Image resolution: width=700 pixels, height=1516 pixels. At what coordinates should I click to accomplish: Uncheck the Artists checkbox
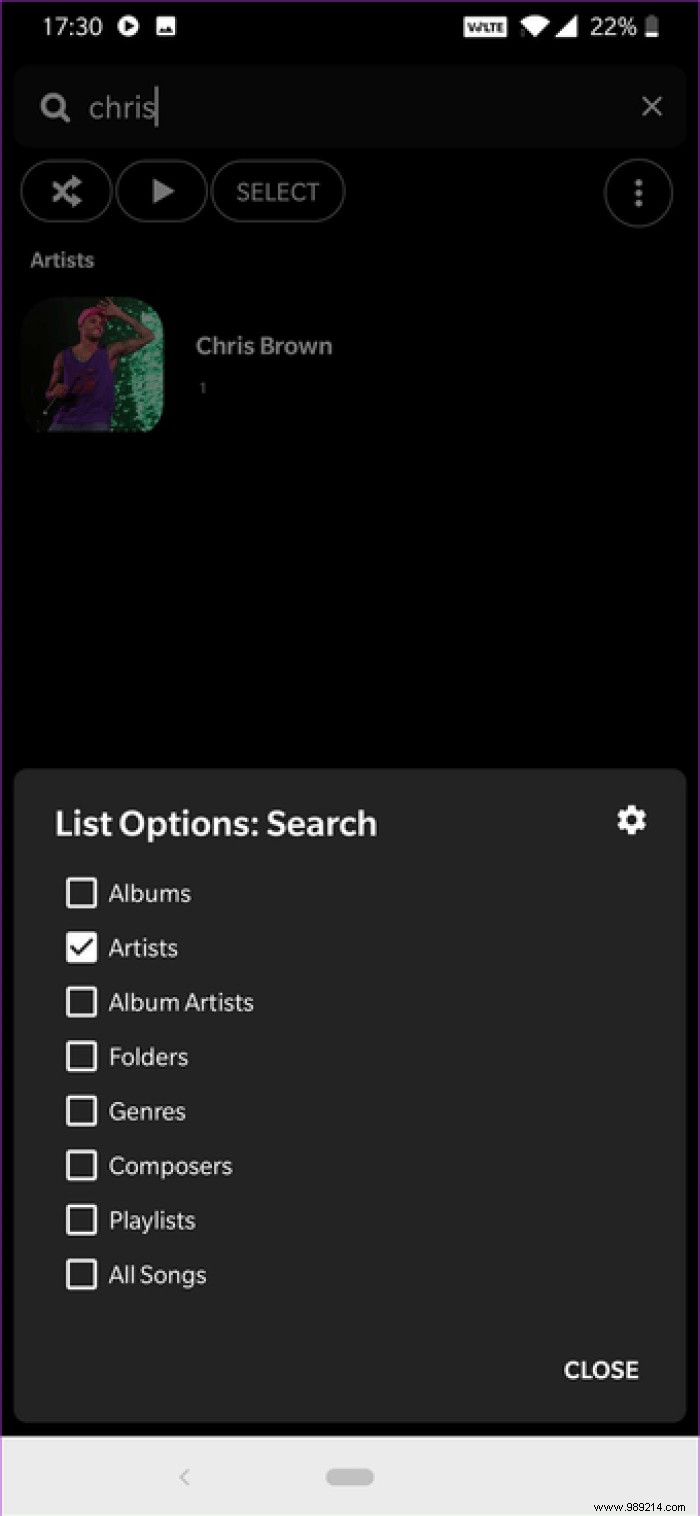point(81,948)
